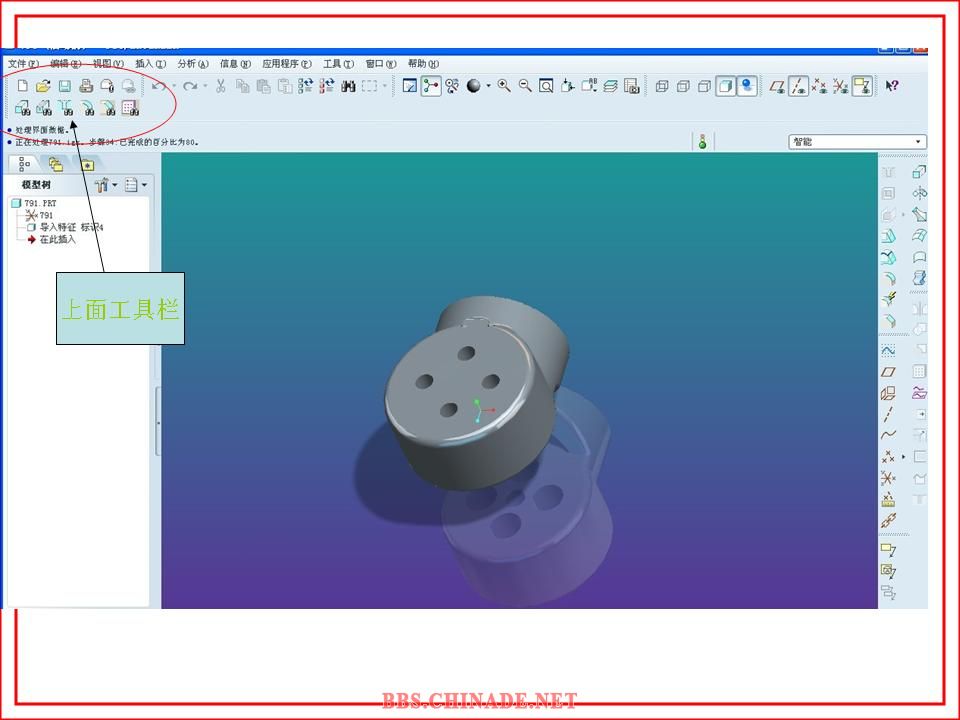Viewport: 960px width, 720px height.
Task: Click the traffic light regeneration status icon
Action: click(702, 141)
